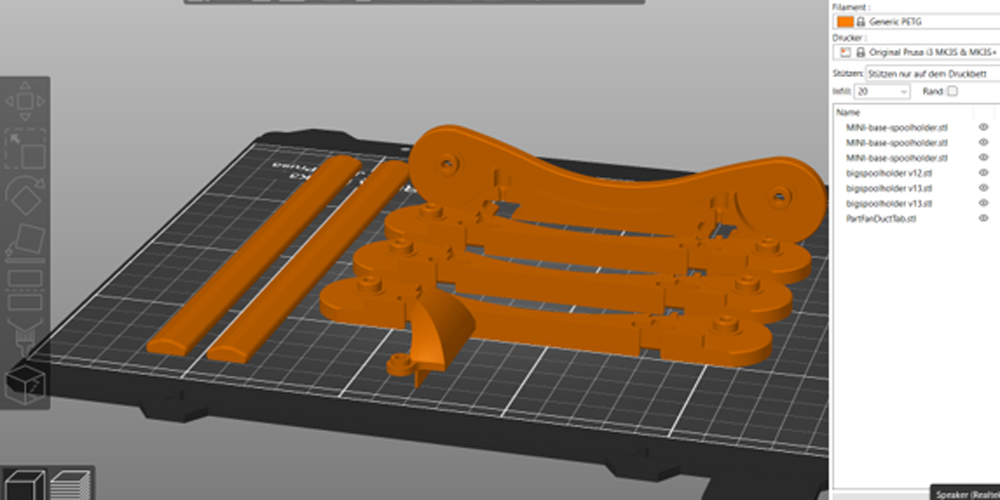Image resolution: width=1000 pixels, height=500 pixels.
Task: Click the Name column header
Action: click(848, 113)
